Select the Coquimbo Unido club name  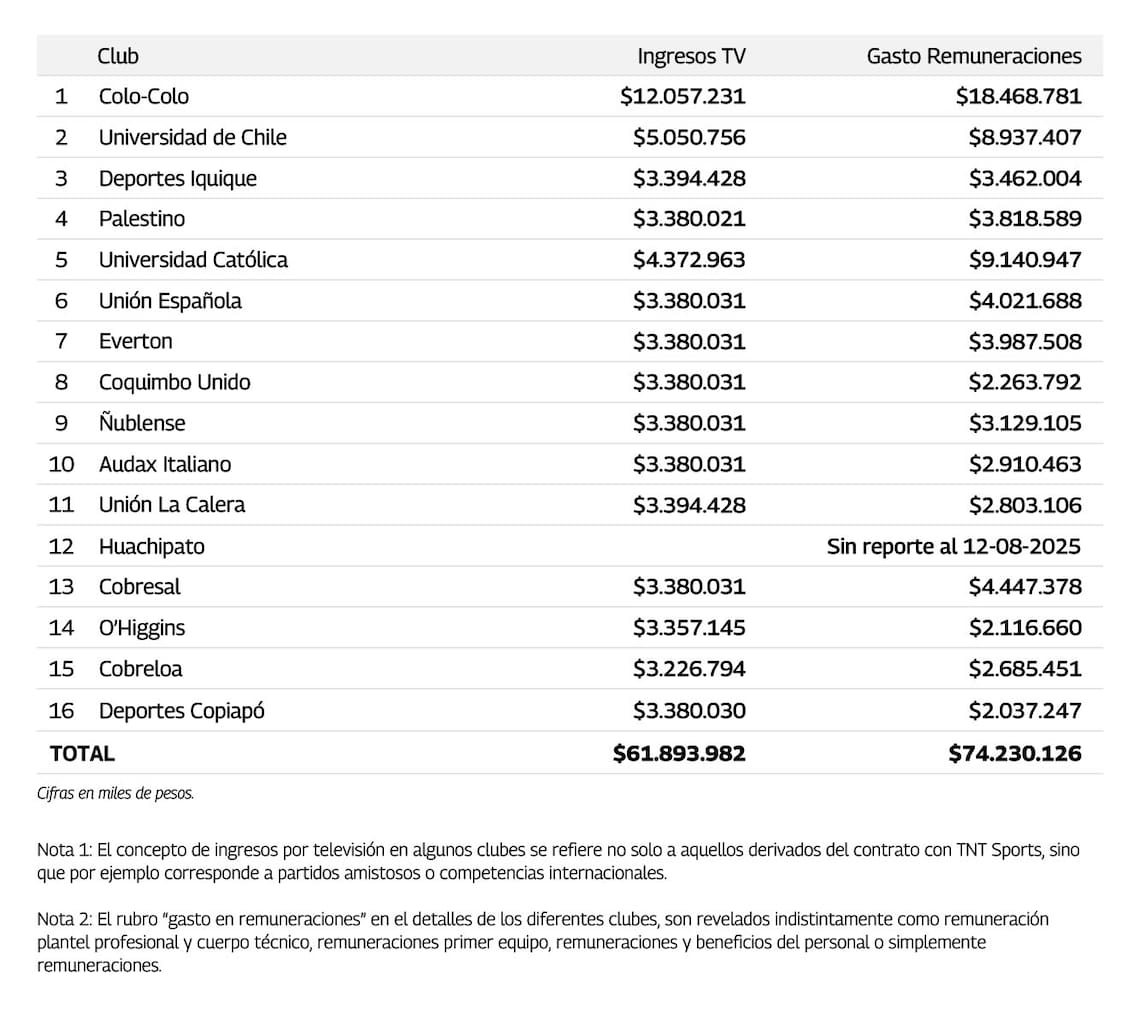pyautogui.click(x=174, y=382)
